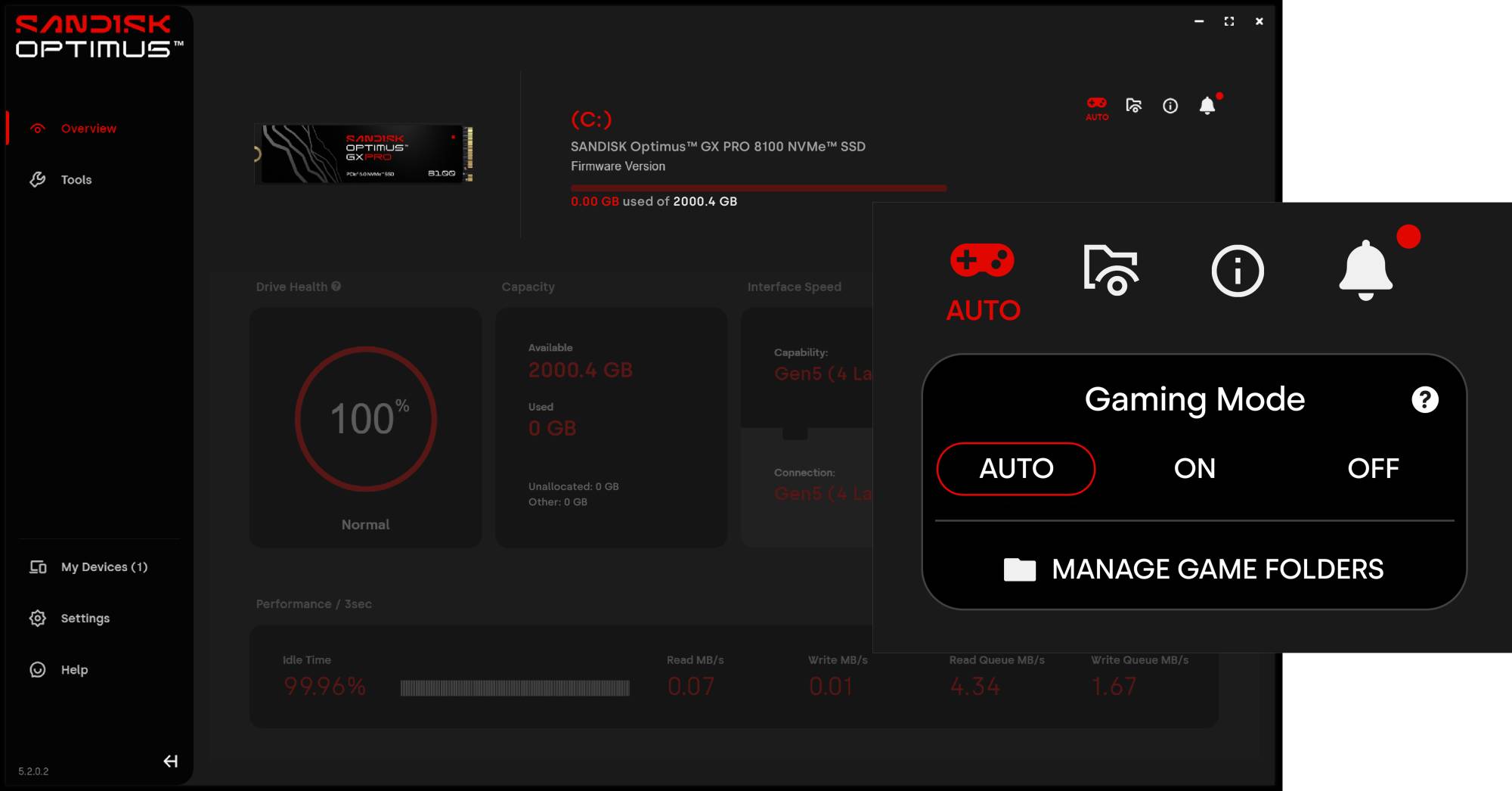Viewport: 1512px width, 791px height.
Task: Click the 'Gaming Mode' panel title
Action: [x=1194, y=399]
